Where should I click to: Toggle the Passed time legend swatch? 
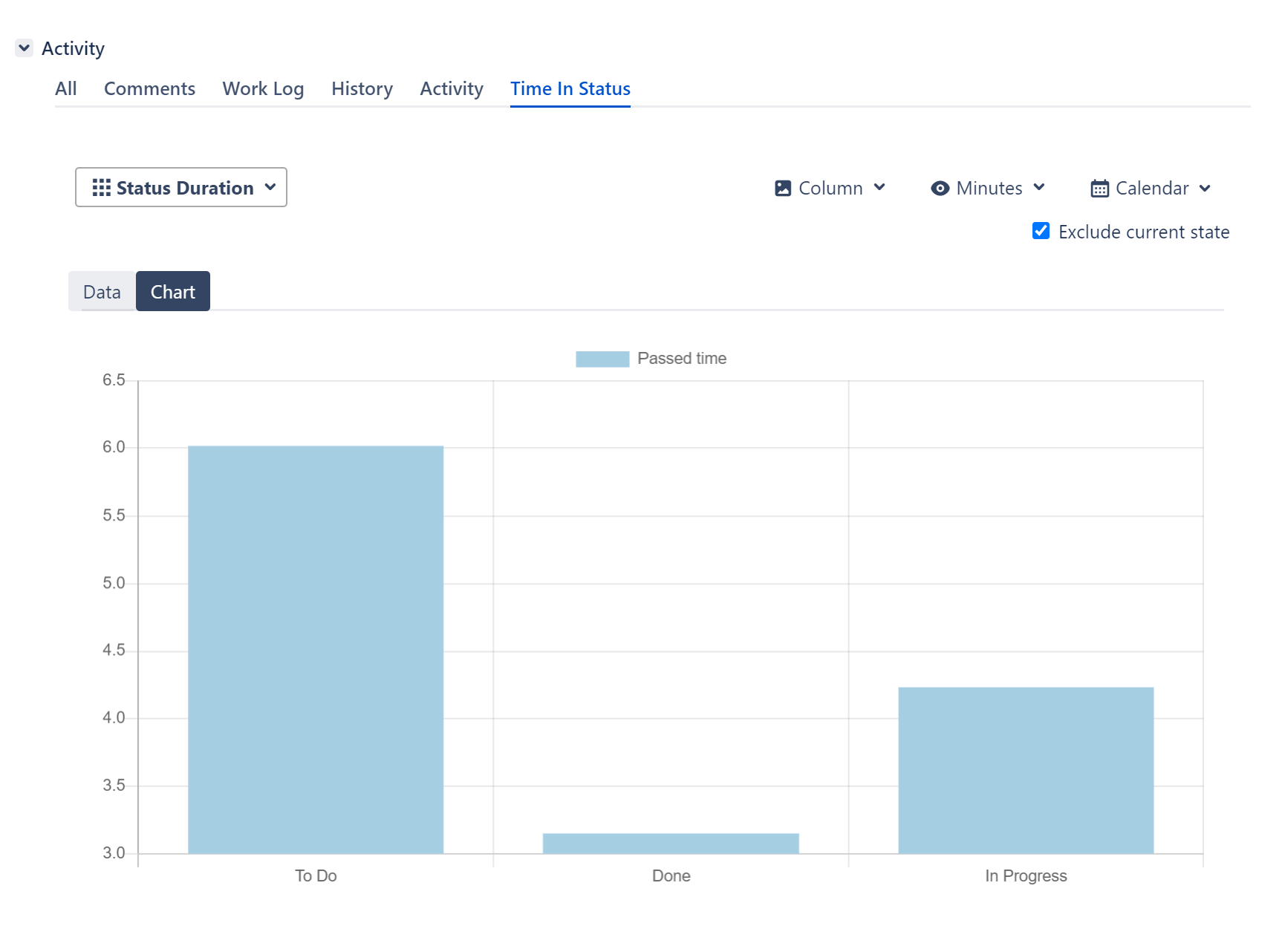602,359
